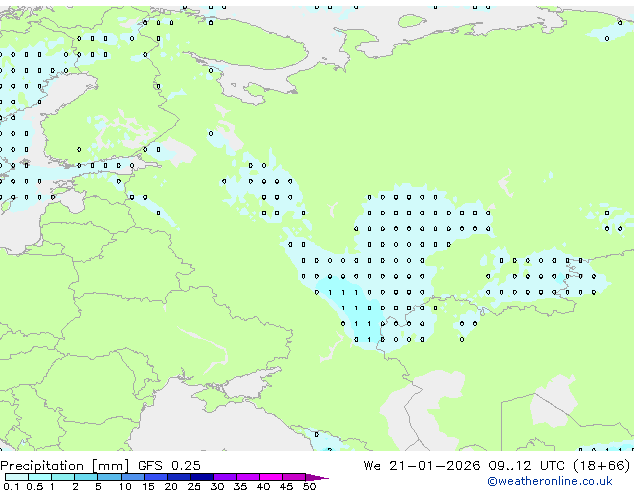Pick the 10–15 mm legend color box
Image resolution: width=634 pixels, height=490 pixels.
tap(133, 477)
